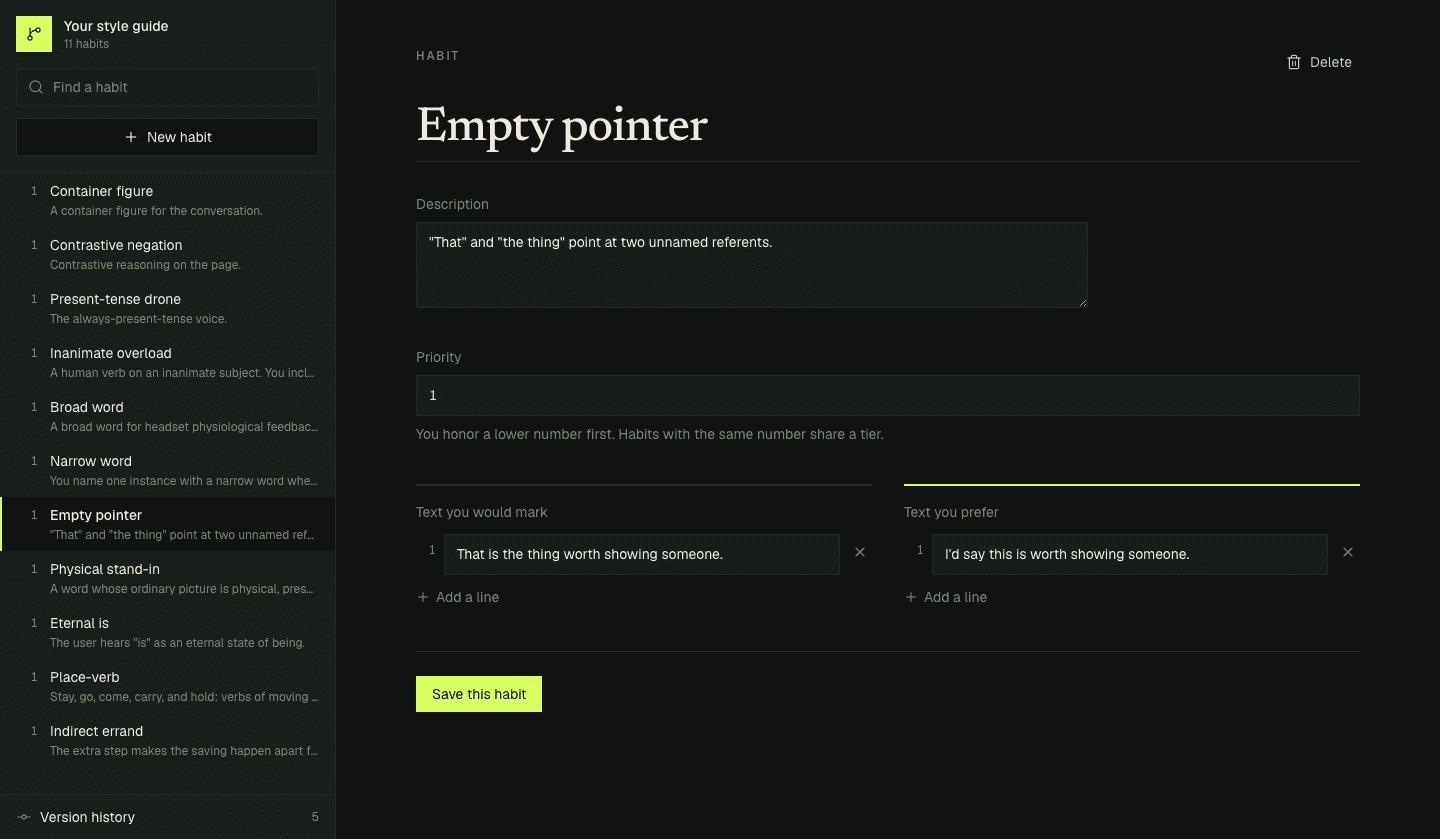The width and height of the screenshot is (1440, 839).
Task: Add a line under Text you would mark
Action: click(458, 597)
